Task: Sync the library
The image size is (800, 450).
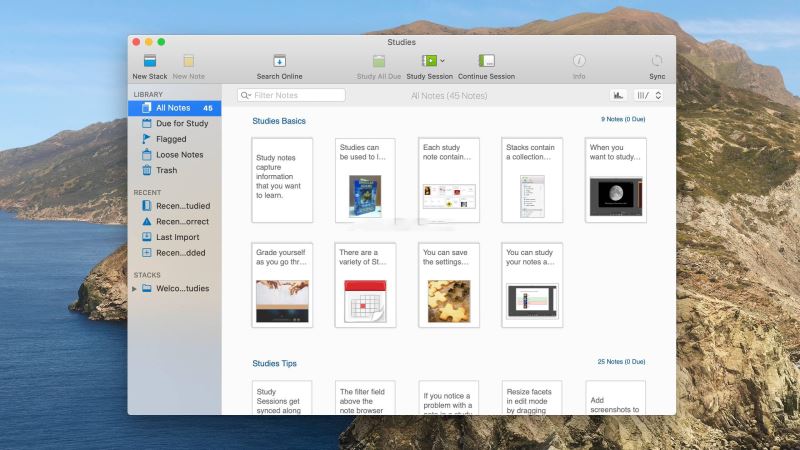Action: [x=657, y=66]
